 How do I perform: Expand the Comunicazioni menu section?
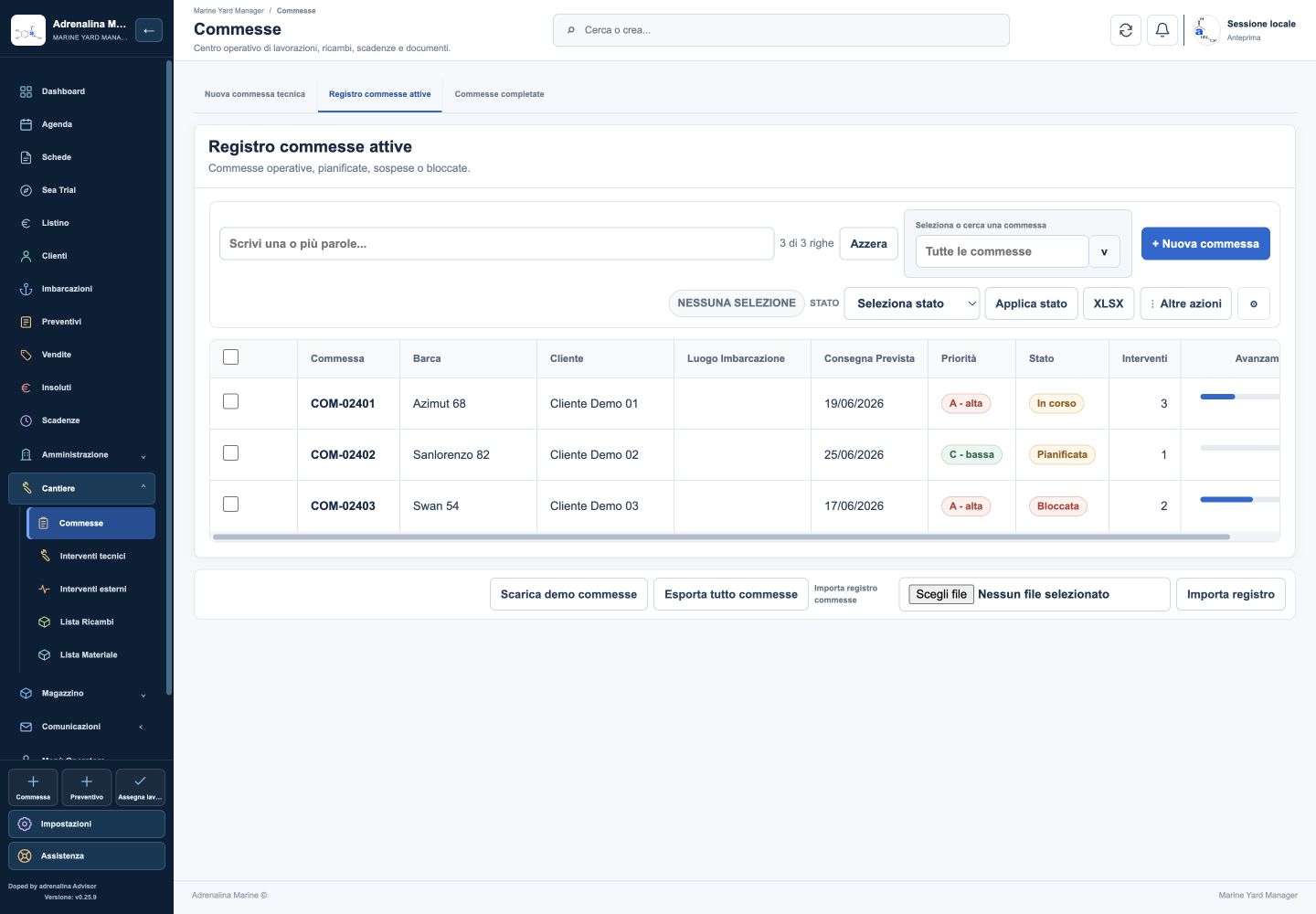click(x=82, y=727)
